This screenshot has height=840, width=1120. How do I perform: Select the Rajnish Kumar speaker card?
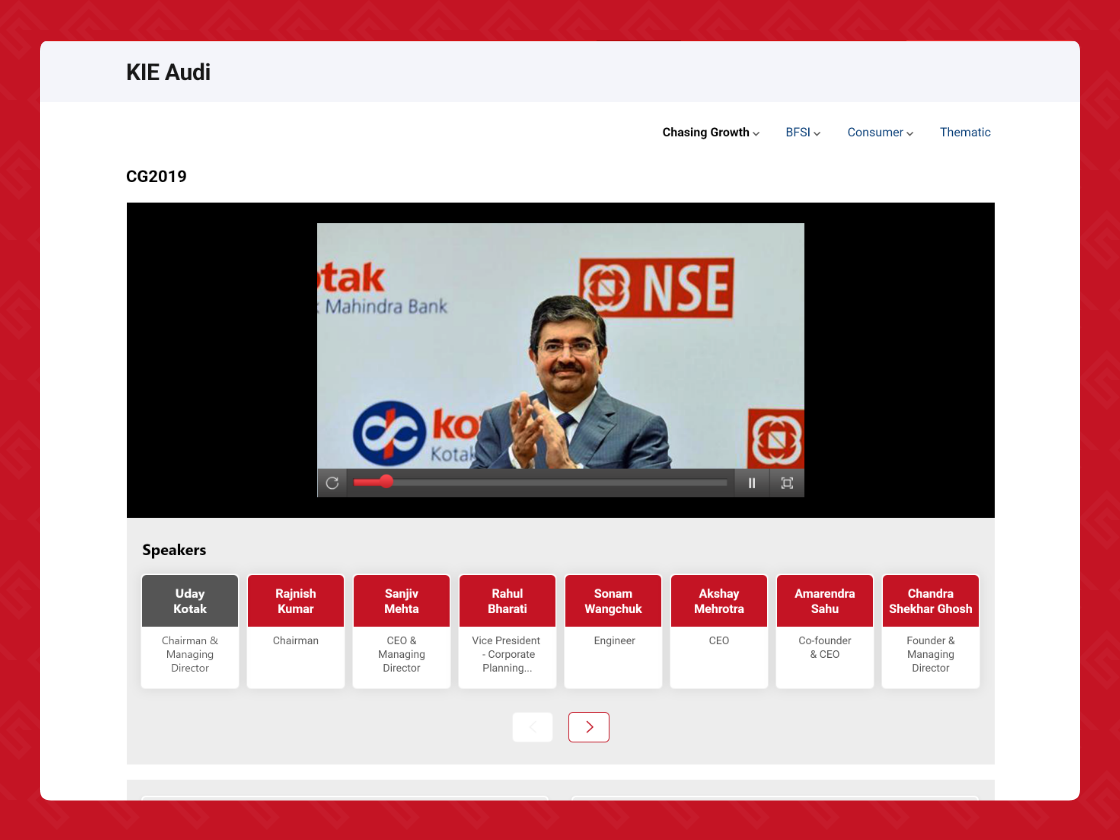pyautogui.click(x=296, y=631)
